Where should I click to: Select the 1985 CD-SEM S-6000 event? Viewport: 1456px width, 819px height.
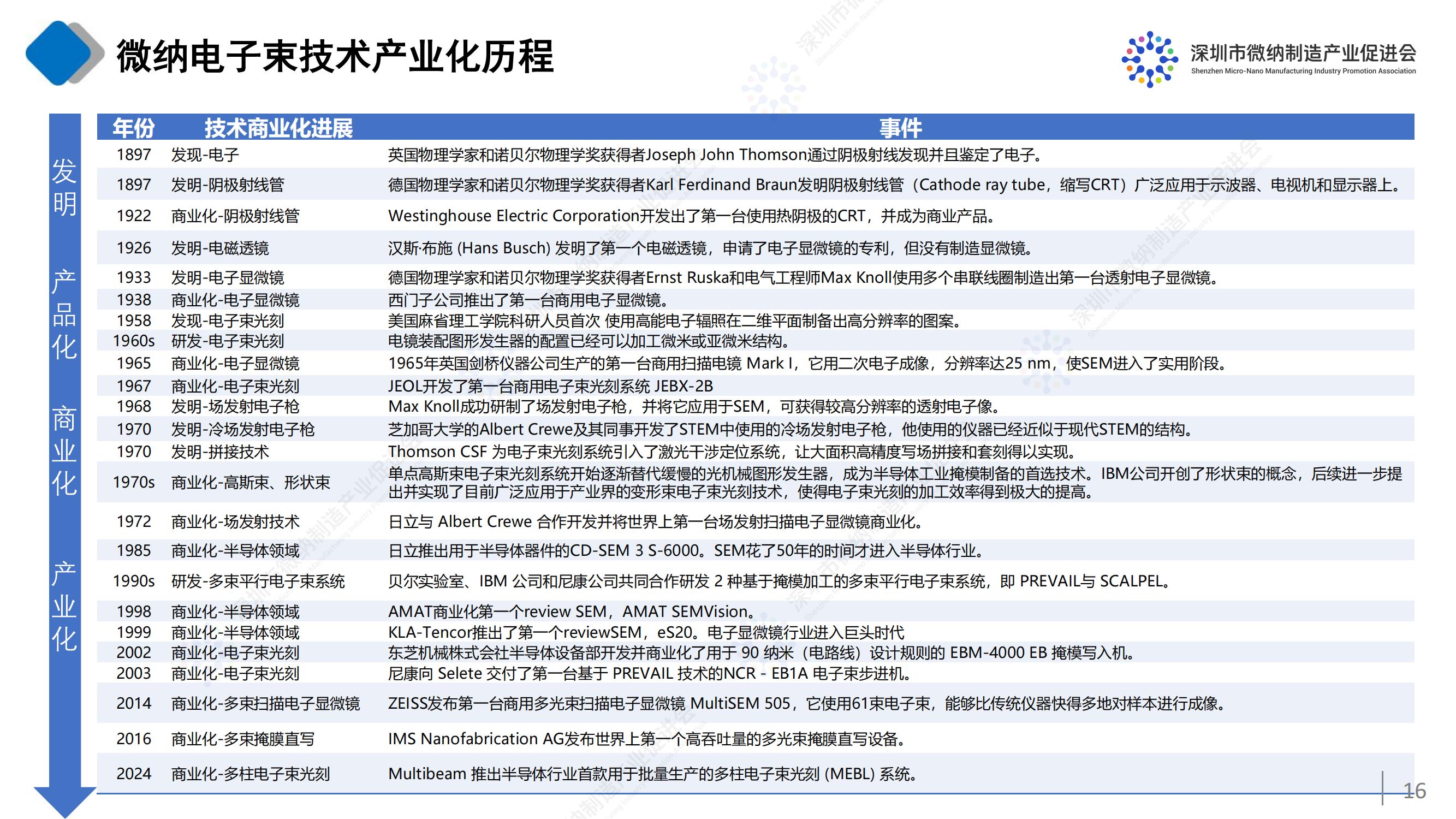[686, 550]
